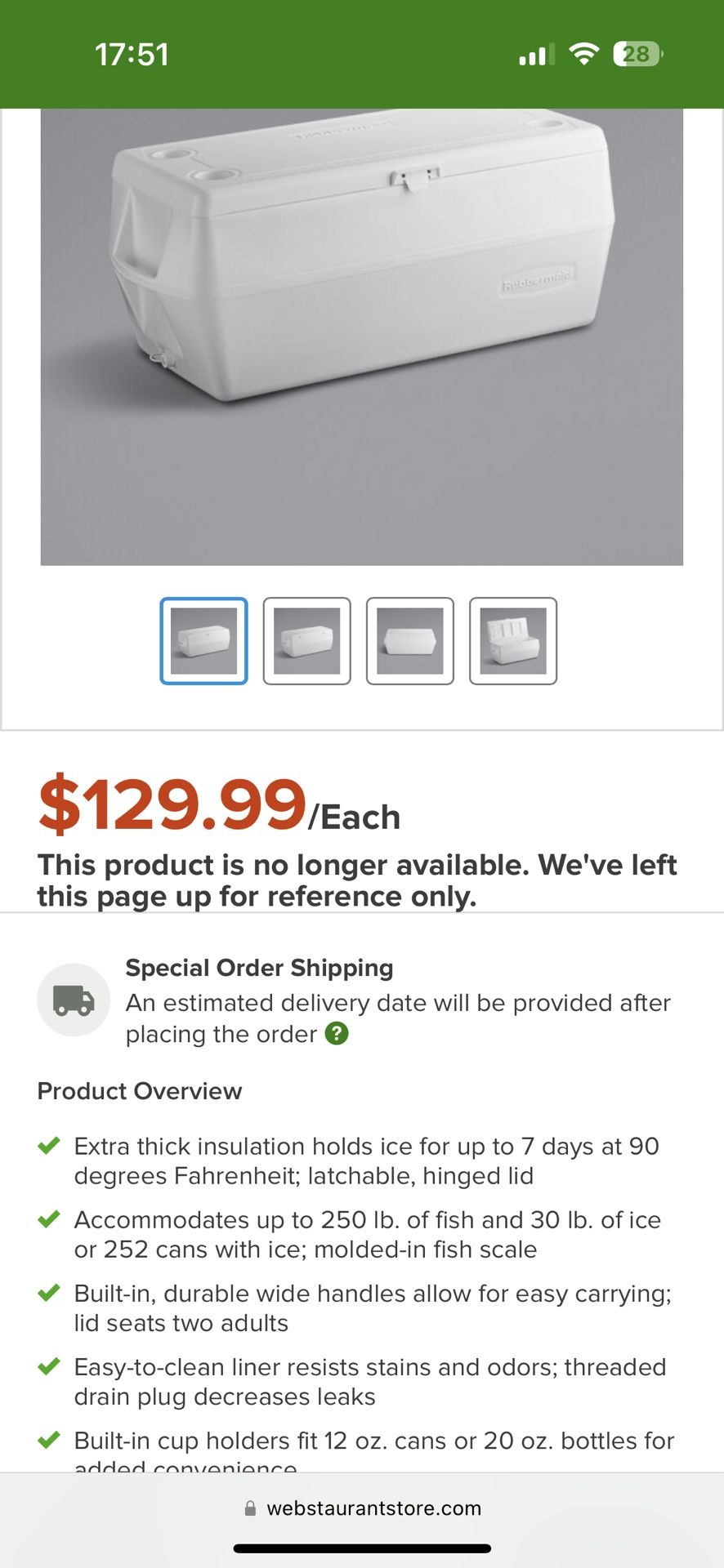Tap the Wi-Fi status icon
Image resolution: width=724 pixels, height=1568 pixels.
pos(583,54)
